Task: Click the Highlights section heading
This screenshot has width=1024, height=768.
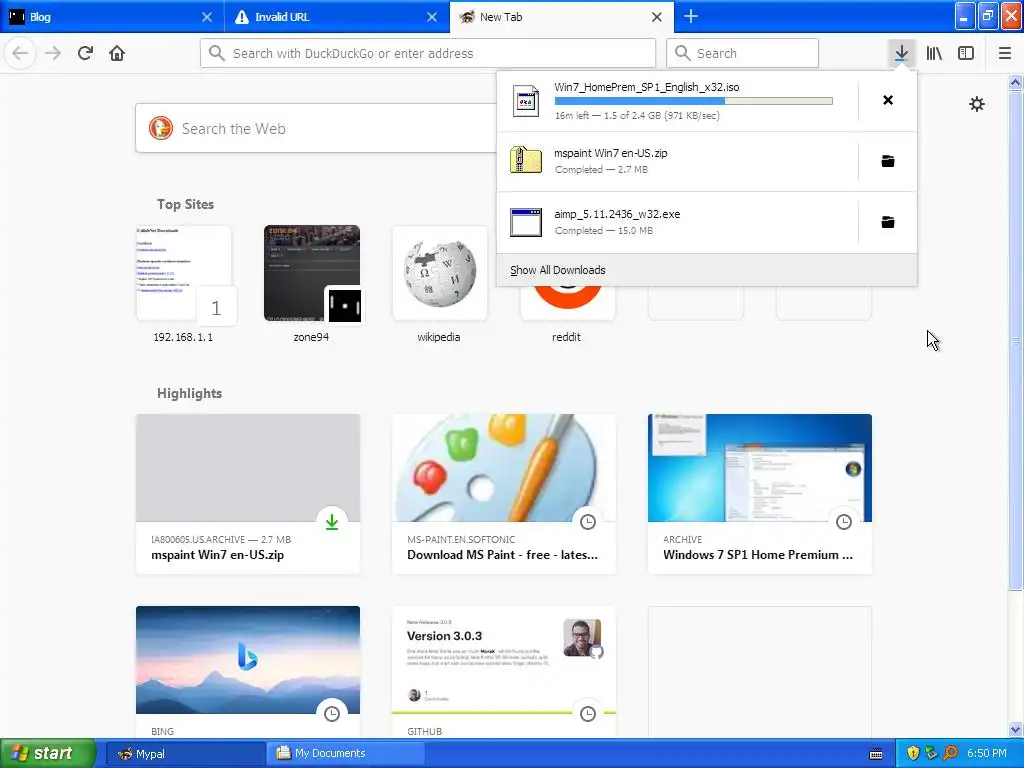Action: point(189,393)
